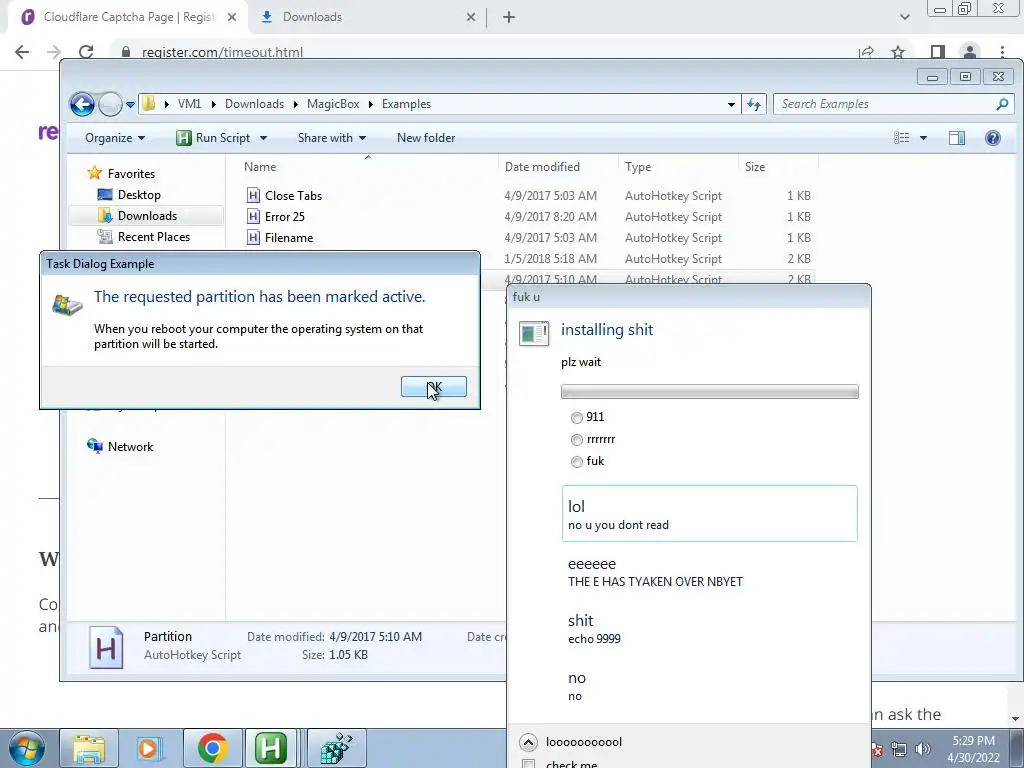
Task: Click OK in Task Dialog Example
Action: point(434,387)
